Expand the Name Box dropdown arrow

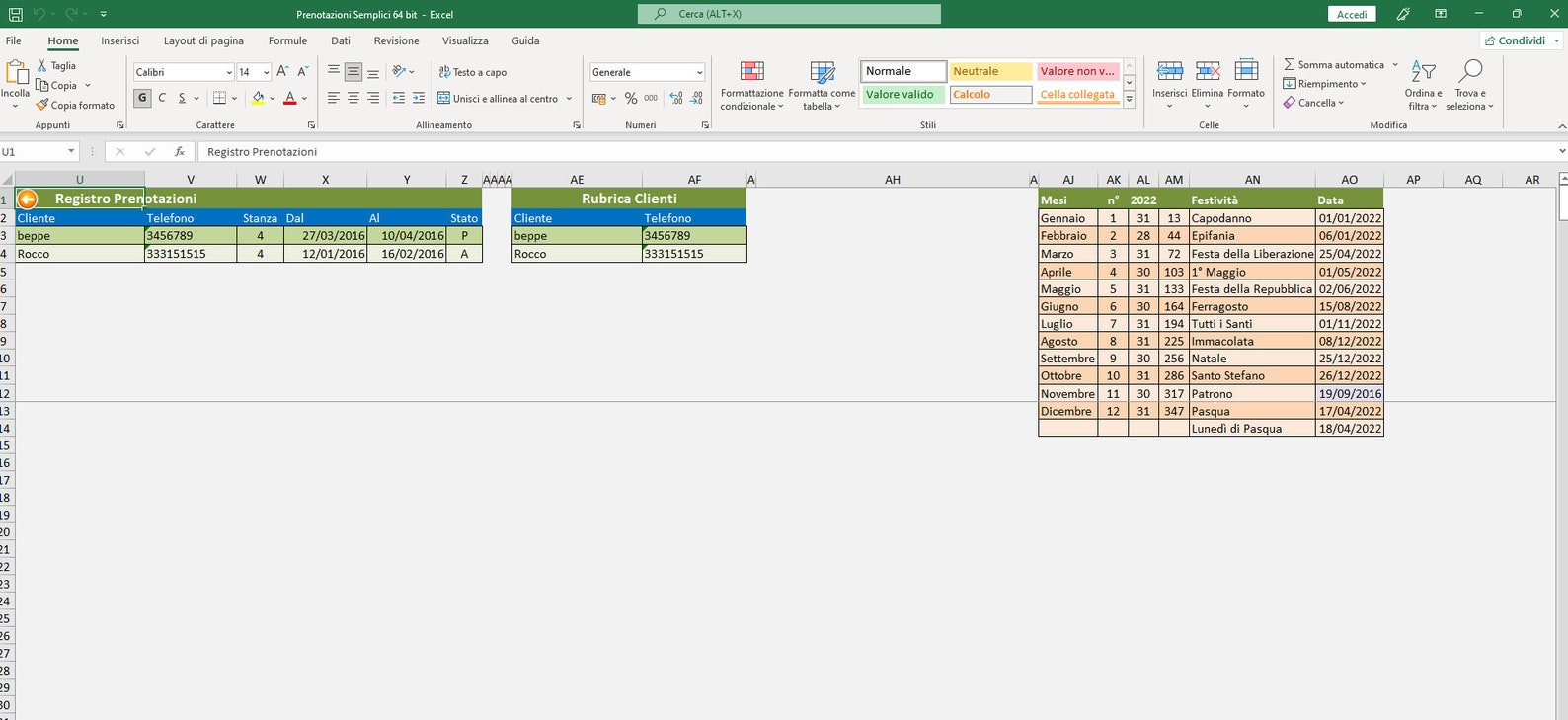click(71, 151)
